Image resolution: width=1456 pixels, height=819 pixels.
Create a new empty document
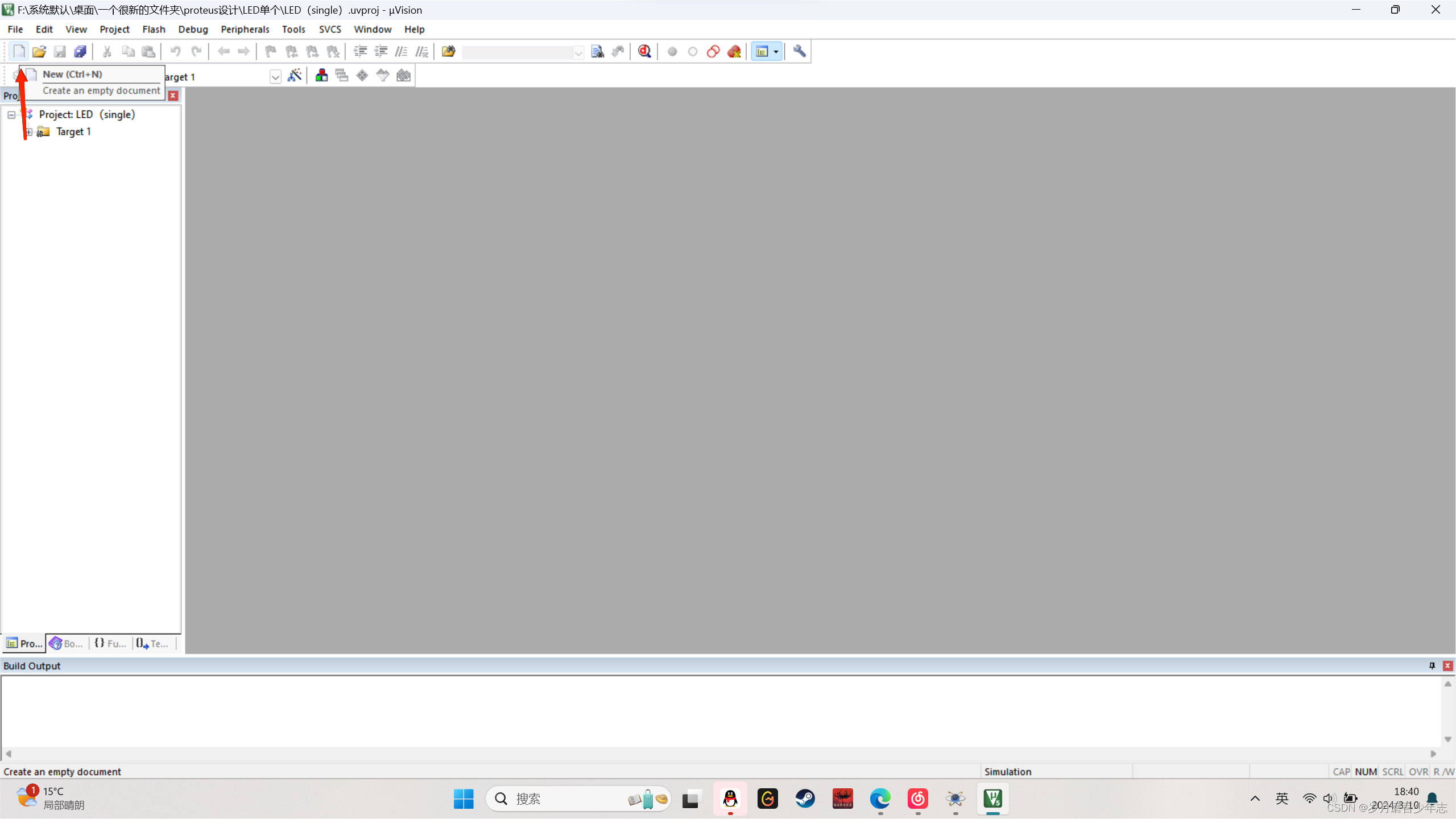[x=19, y=52]
